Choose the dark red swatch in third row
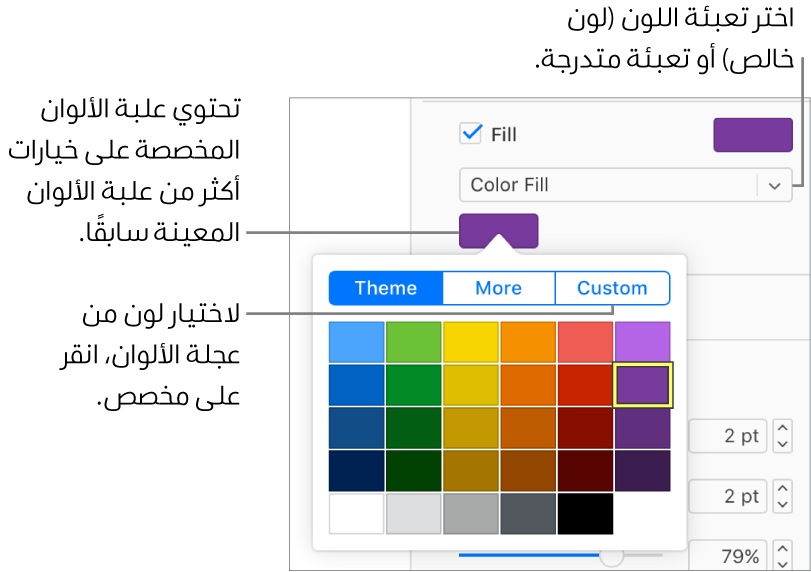The height and width of the screenshot is (572, 811). coord(585,428)
